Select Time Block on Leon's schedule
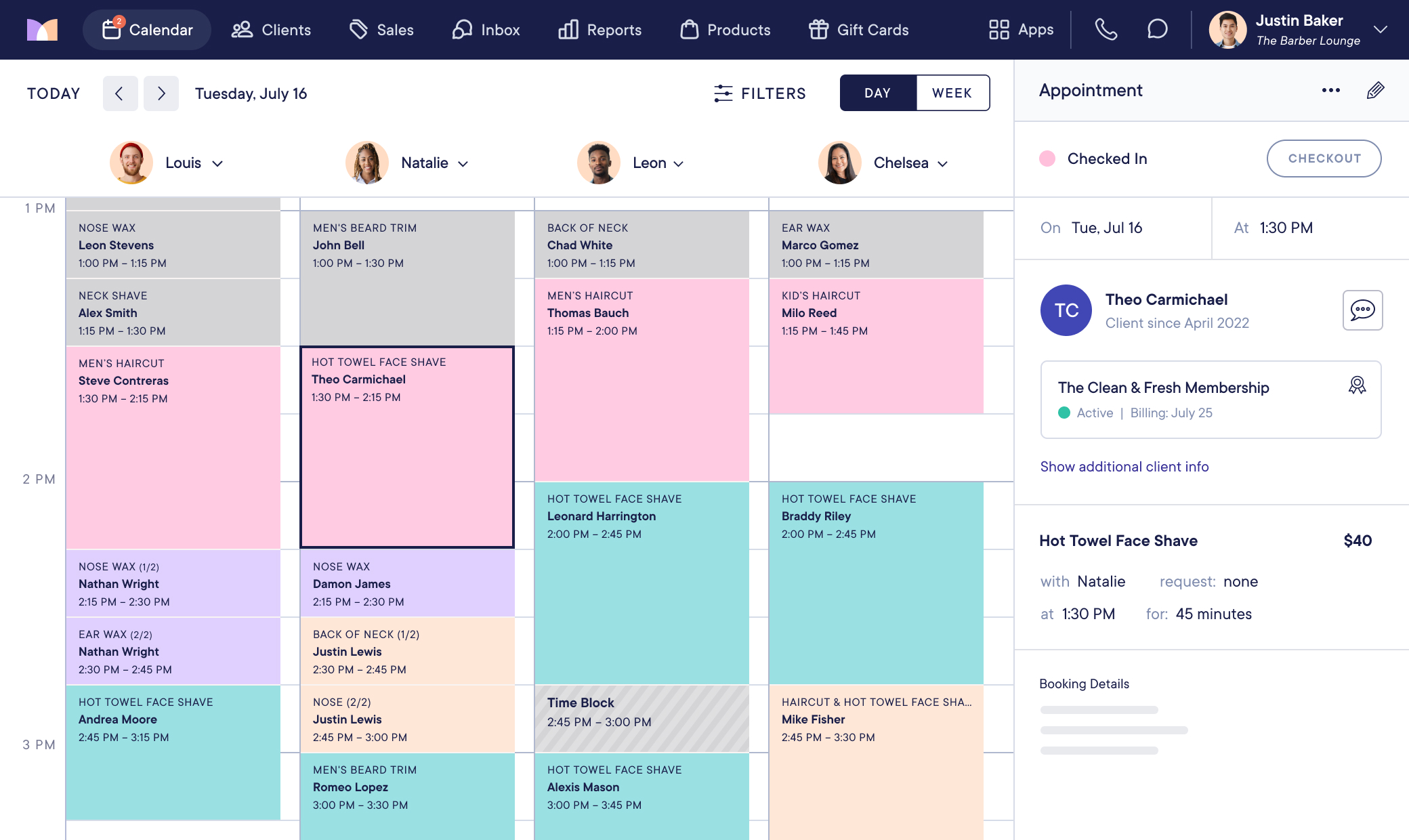 tap(642, 718)
